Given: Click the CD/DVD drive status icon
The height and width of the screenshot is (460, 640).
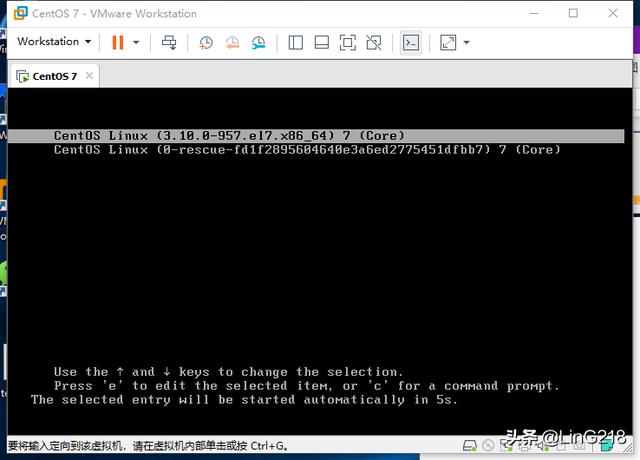Looking at the screenshot, I should (x=488, y=445).
